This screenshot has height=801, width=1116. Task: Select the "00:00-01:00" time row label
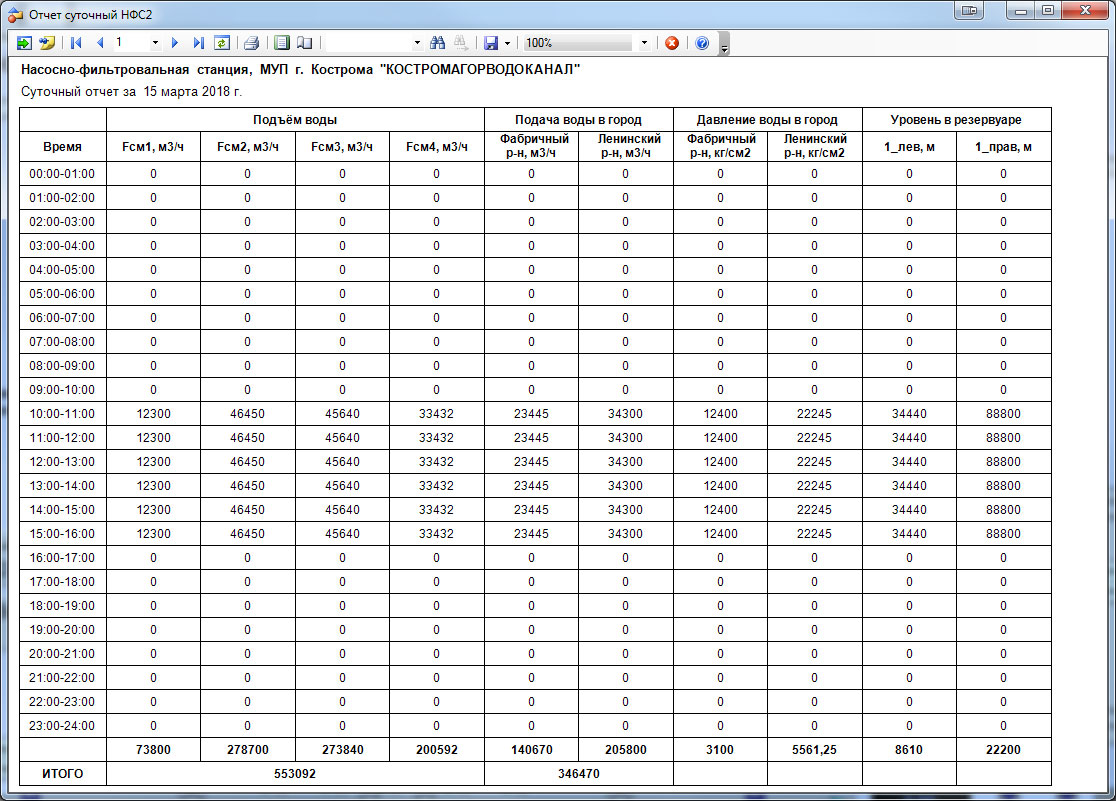[x=63, y=174]
